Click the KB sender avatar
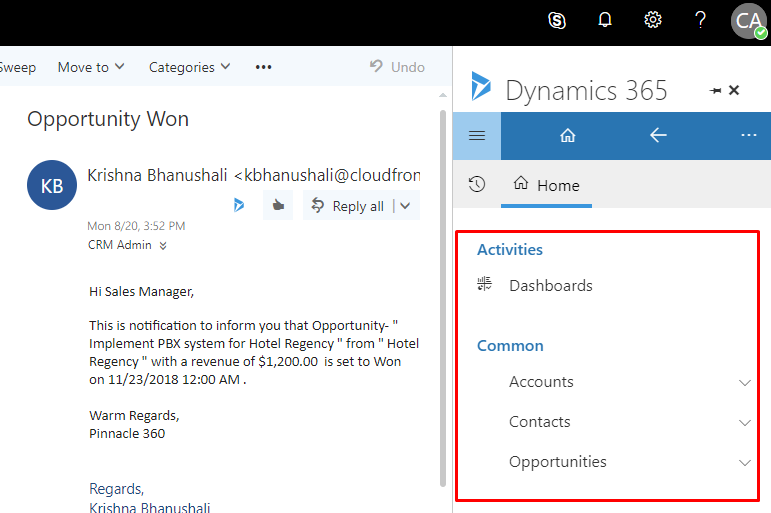Viewport: 771px width, 513px height. pos(52,185)
